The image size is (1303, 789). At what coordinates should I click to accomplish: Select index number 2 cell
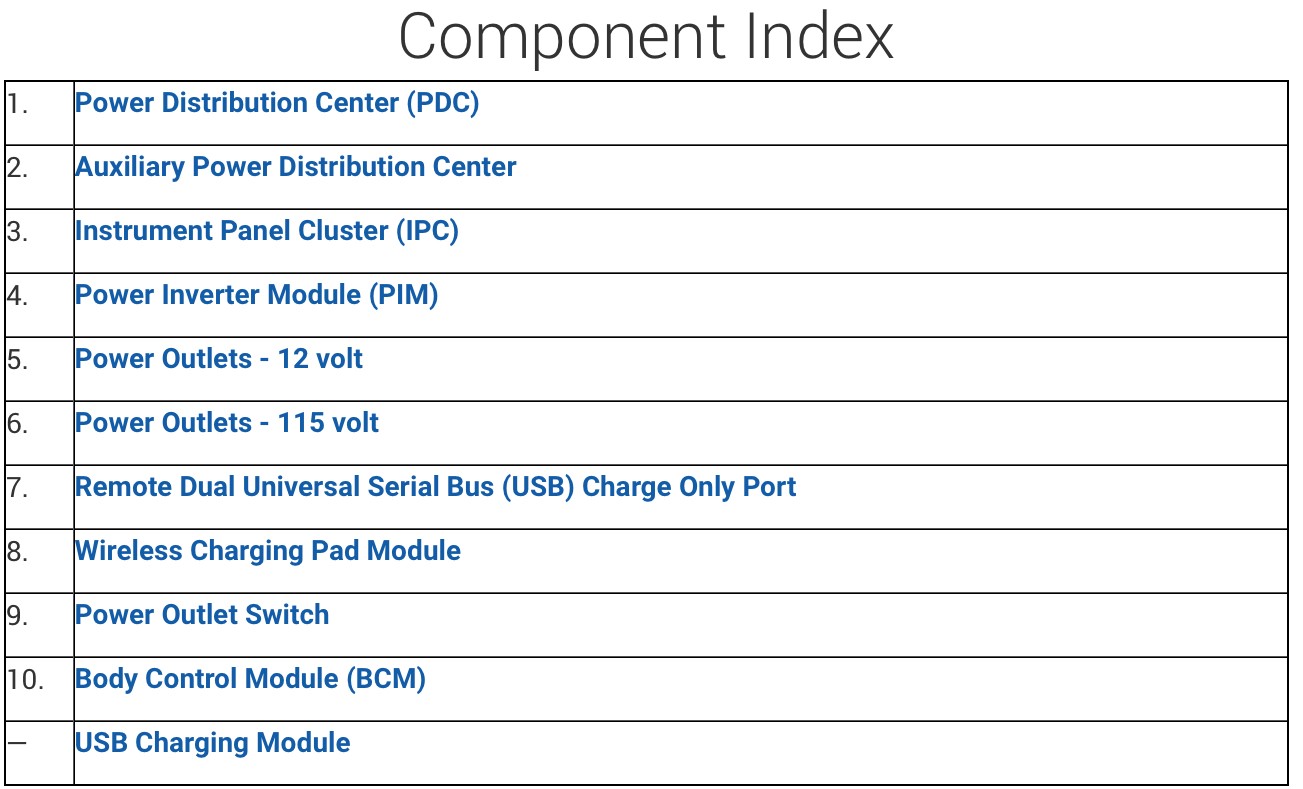coord(39,177)
